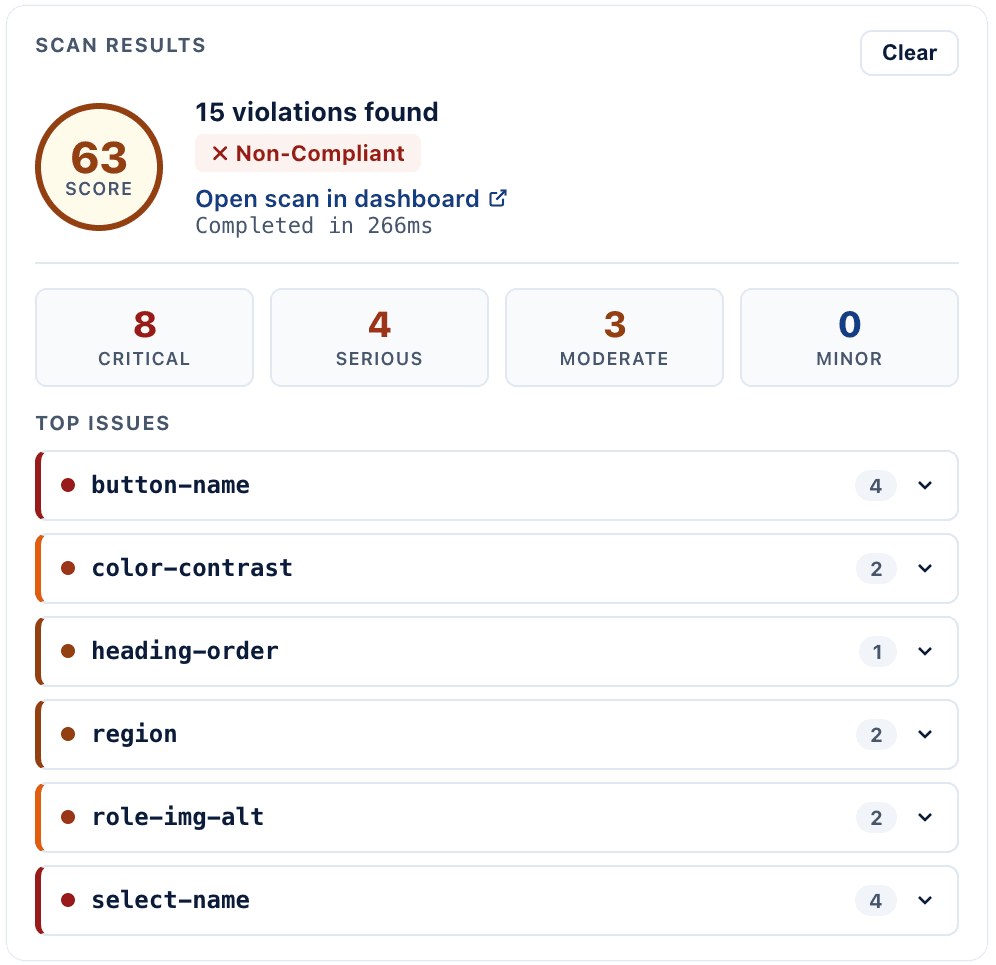Click the external link icon beside dashboard
Image resolution: width=996 pixels, height=965 pixels.
click(498, 198)
